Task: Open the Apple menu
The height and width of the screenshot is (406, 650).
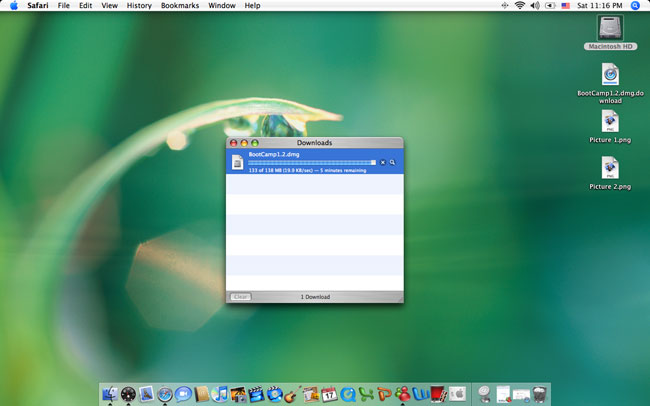Action: coord(14,5)
